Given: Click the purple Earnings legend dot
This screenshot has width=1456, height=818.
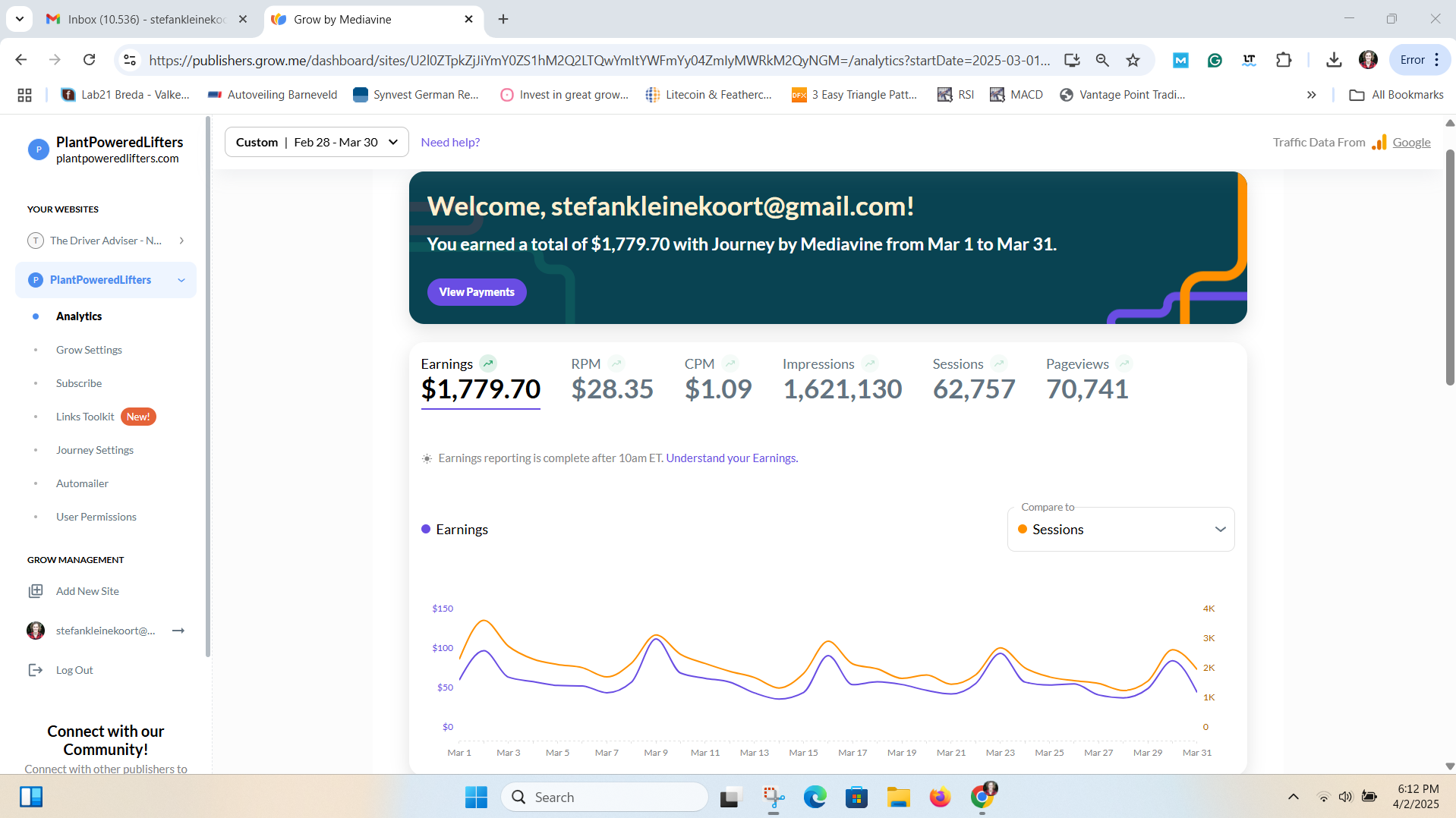Looking at the screenshot, I should (x=426, y=529).
